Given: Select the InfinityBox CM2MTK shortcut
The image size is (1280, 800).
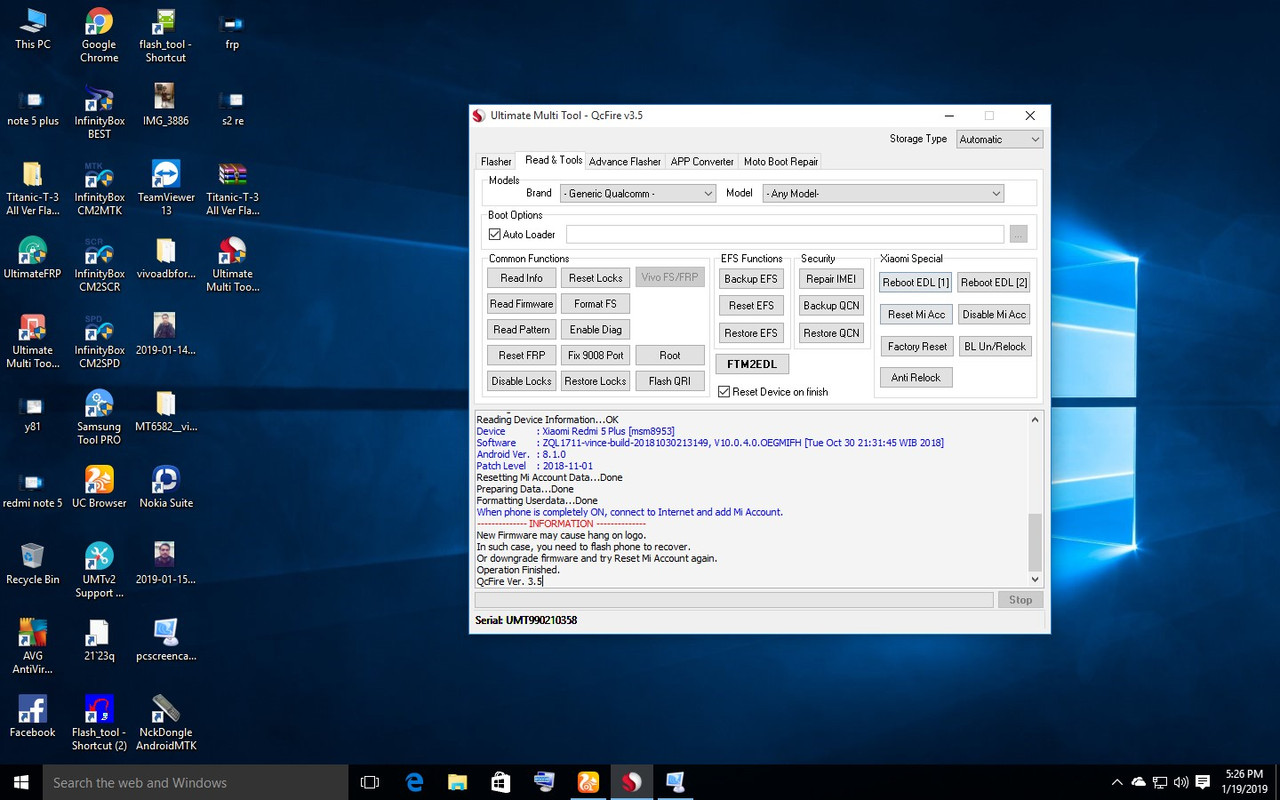Looking at the screenshot, I should point(99,188).
